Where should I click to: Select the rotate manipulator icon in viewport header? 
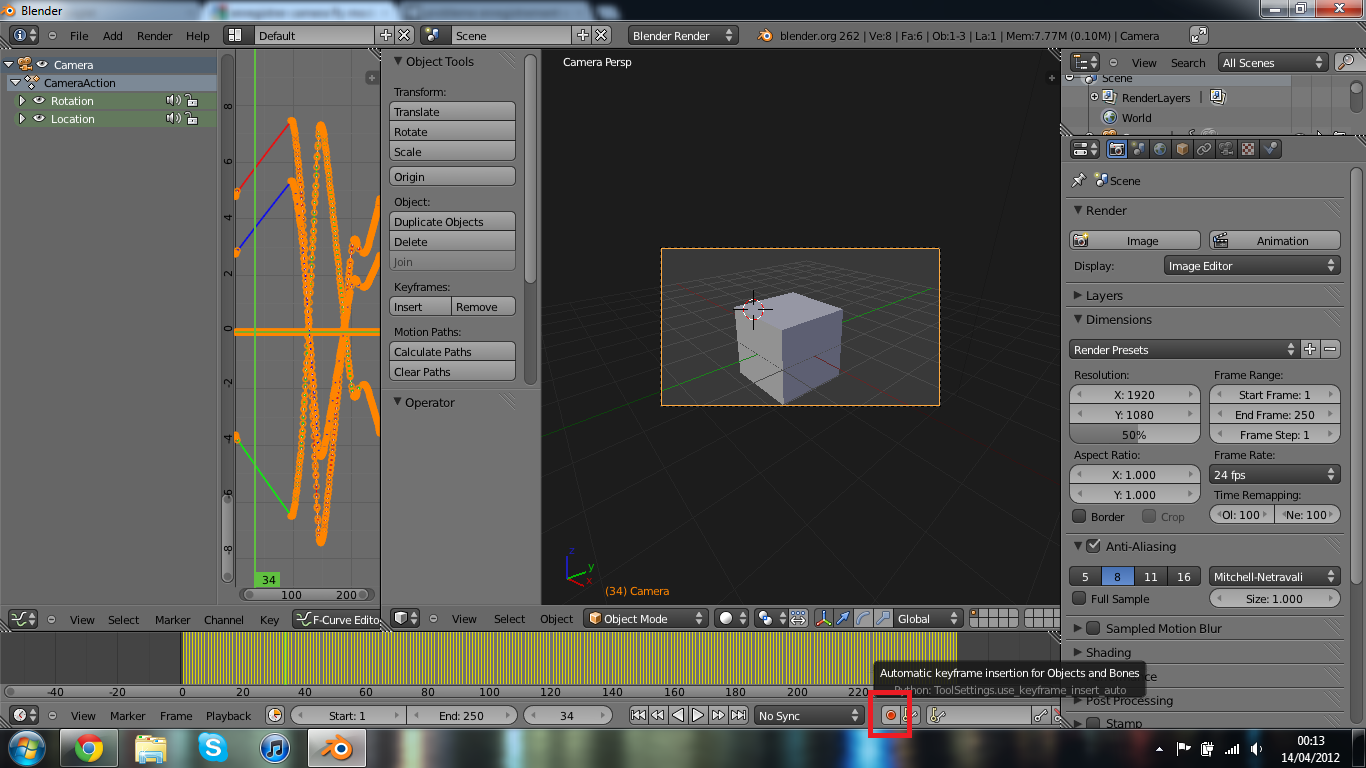(x=864, y=618)
